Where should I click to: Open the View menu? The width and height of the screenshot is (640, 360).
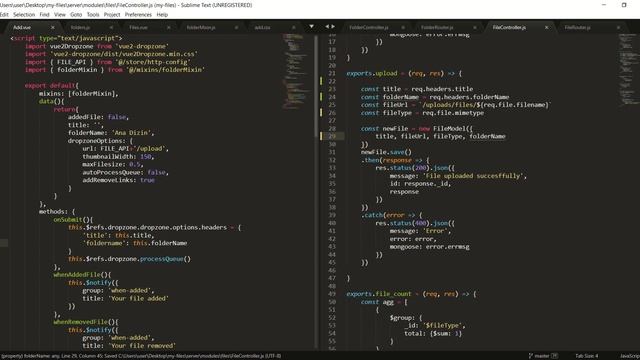pos(60,14)
